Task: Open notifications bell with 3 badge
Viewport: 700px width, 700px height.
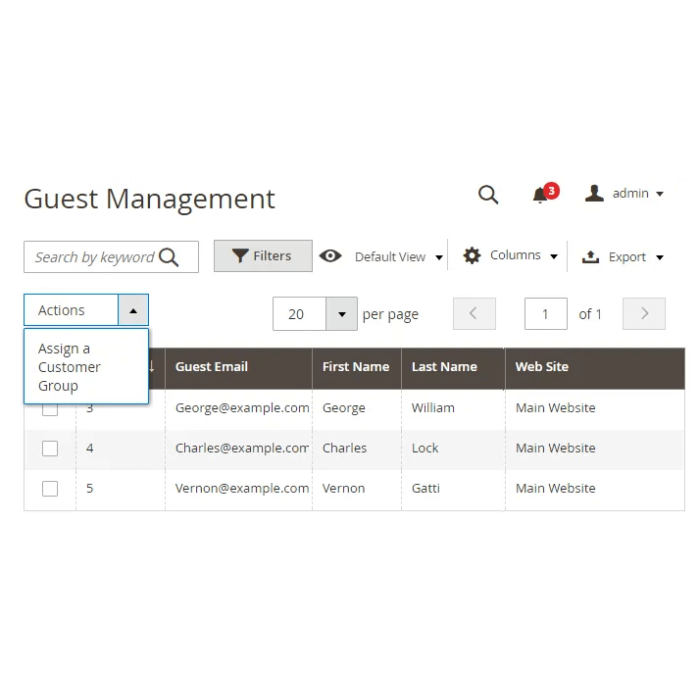Action: click(x=545, y=194)
